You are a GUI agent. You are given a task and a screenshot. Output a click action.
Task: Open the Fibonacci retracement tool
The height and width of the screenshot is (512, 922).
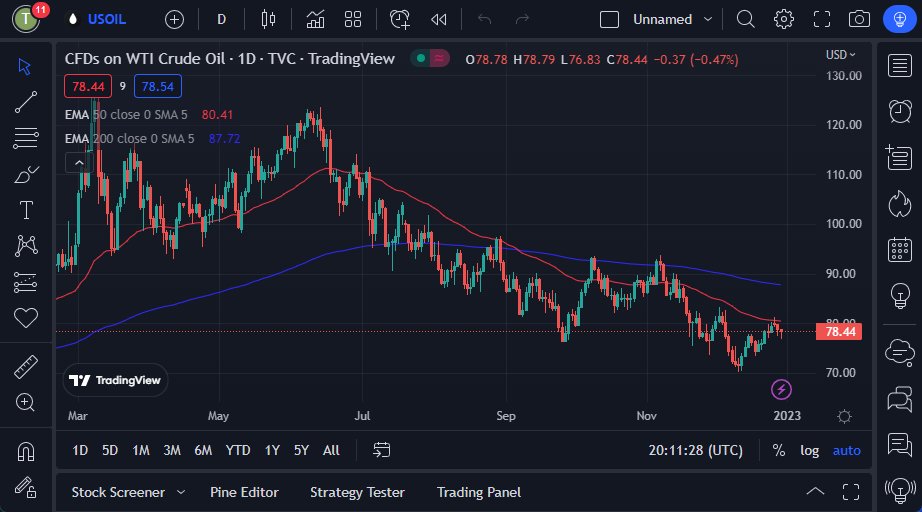pos(26,137)
